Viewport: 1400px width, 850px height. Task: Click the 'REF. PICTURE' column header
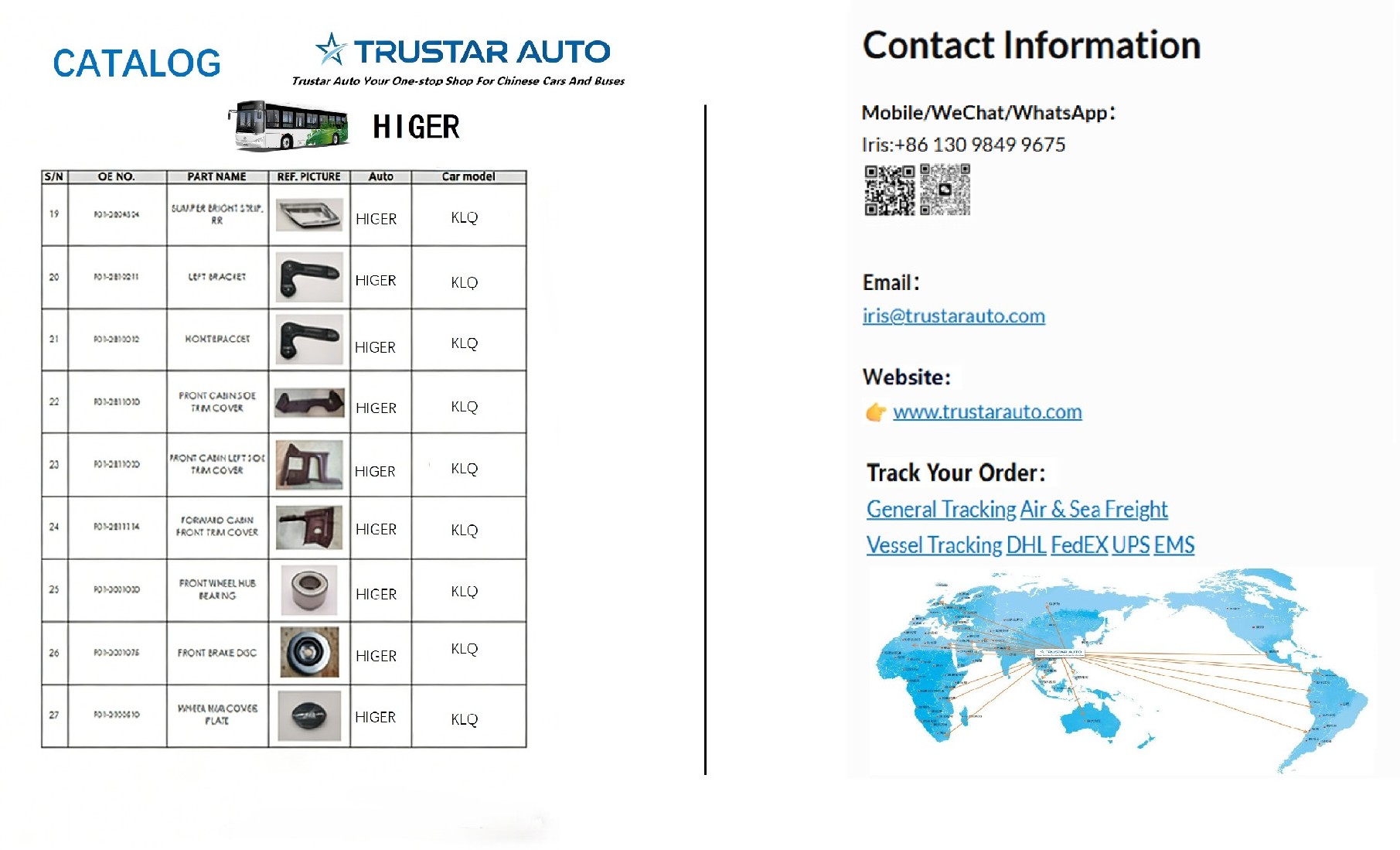[x=309, y=176]
